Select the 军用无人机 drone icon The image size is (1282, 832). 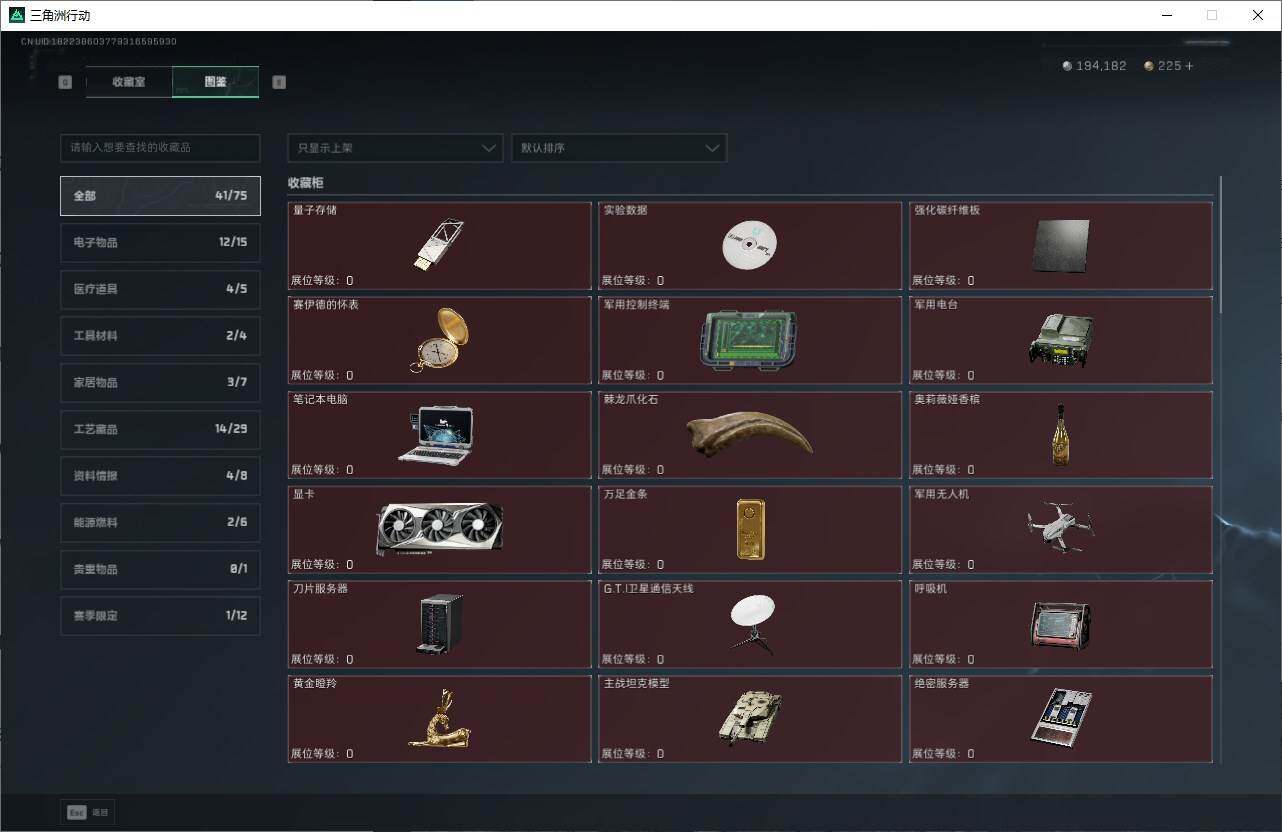[1060, 527]
